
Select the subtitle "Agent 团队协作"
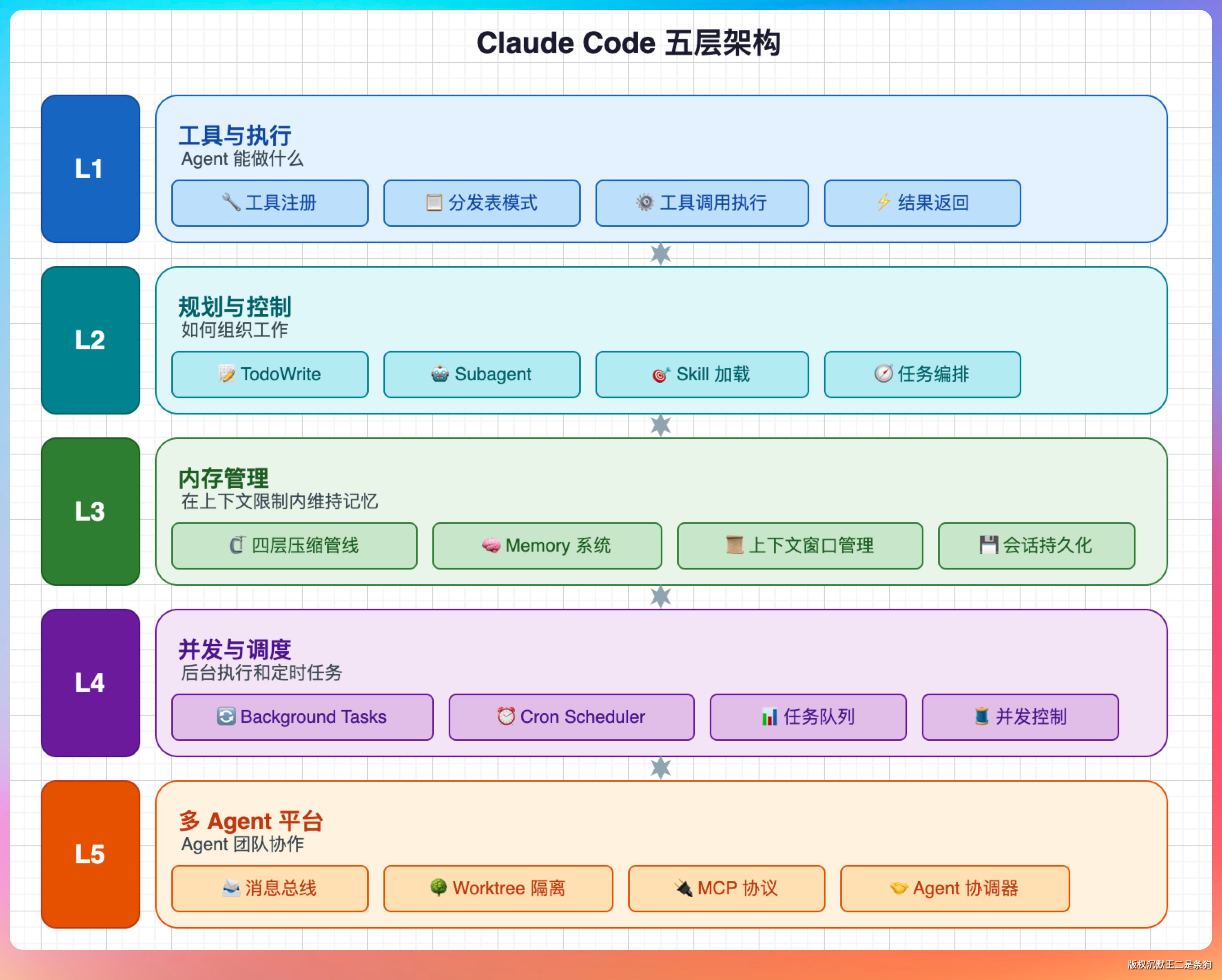[x=243, y=844]
